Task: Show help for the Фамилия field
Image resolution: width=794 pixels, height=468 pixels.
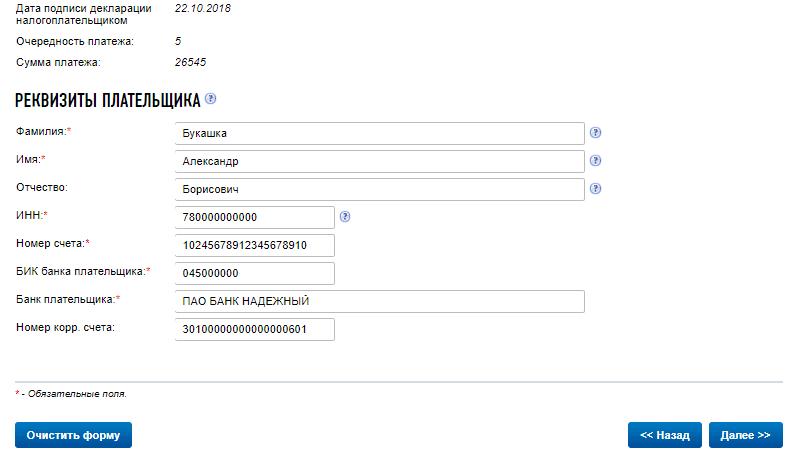Action: coord(596,133)
